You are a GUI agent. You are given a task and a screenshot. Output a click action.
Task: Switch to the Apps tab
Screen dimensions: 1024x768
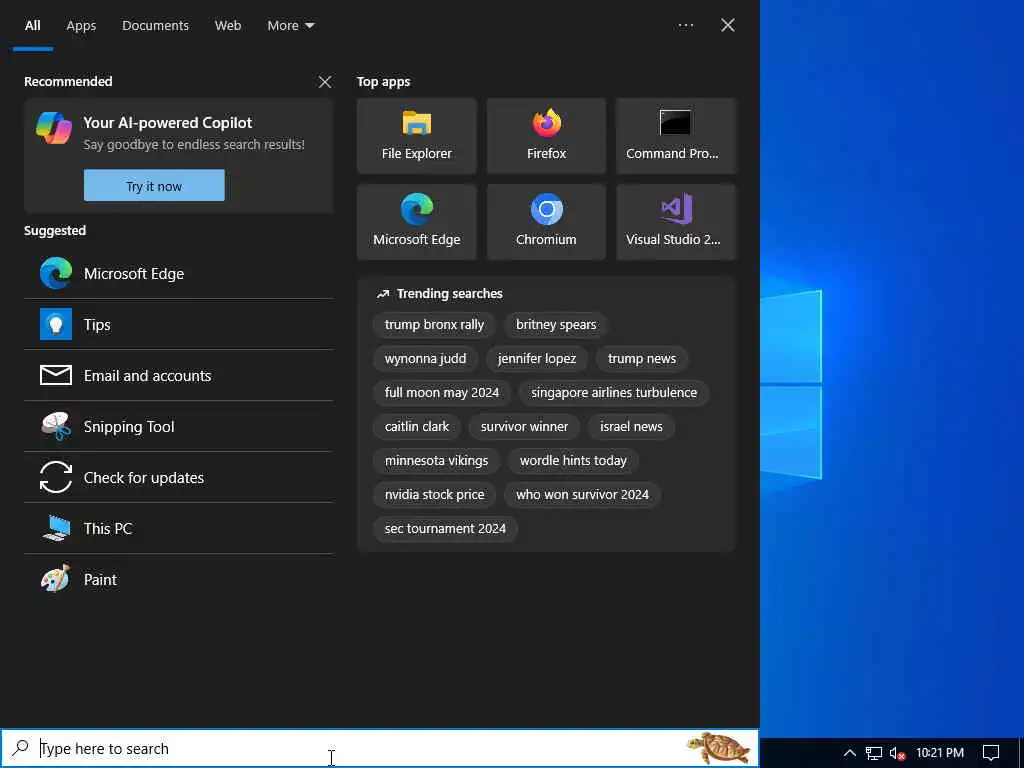click(81, 25)
